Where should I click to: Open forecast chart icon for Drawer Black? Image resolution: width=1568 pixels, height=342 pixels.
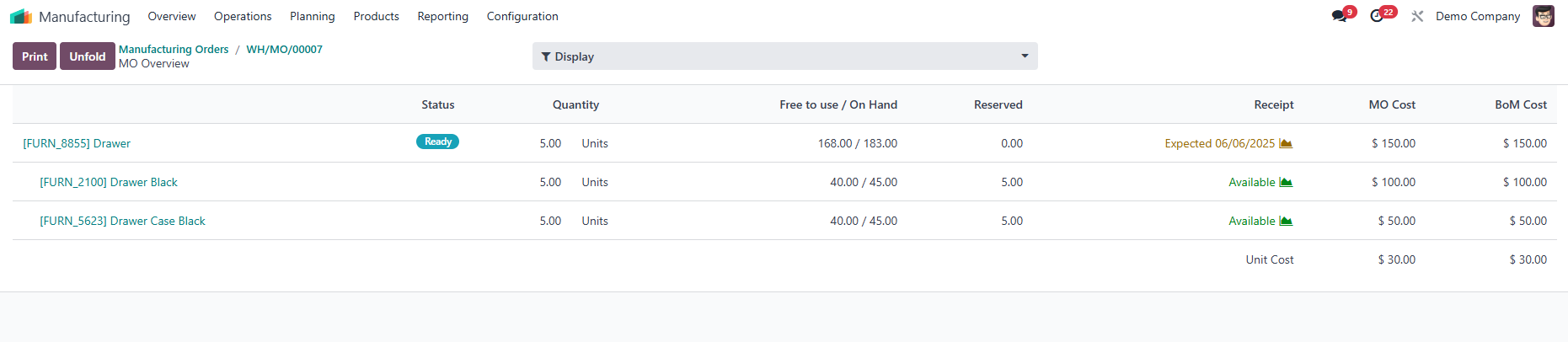point(1286,182)
